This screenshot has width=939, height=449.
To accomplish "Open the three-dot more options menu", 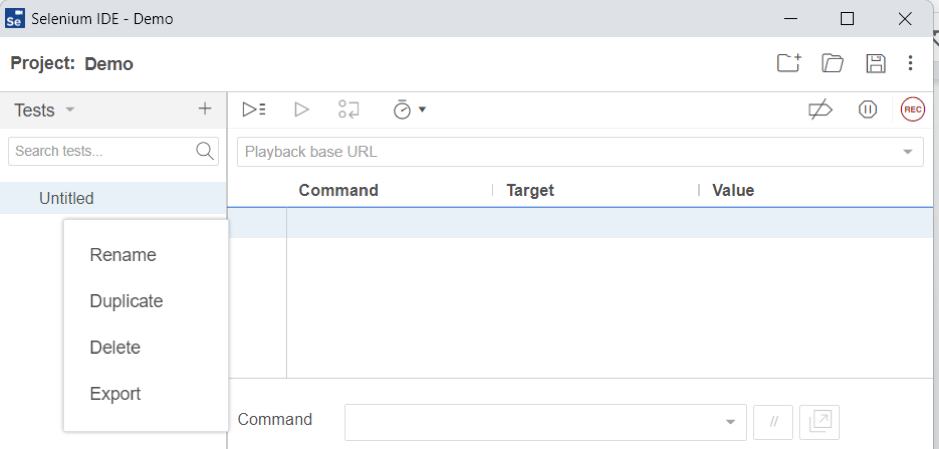I will pyautogui.click(x=910, y=64).
